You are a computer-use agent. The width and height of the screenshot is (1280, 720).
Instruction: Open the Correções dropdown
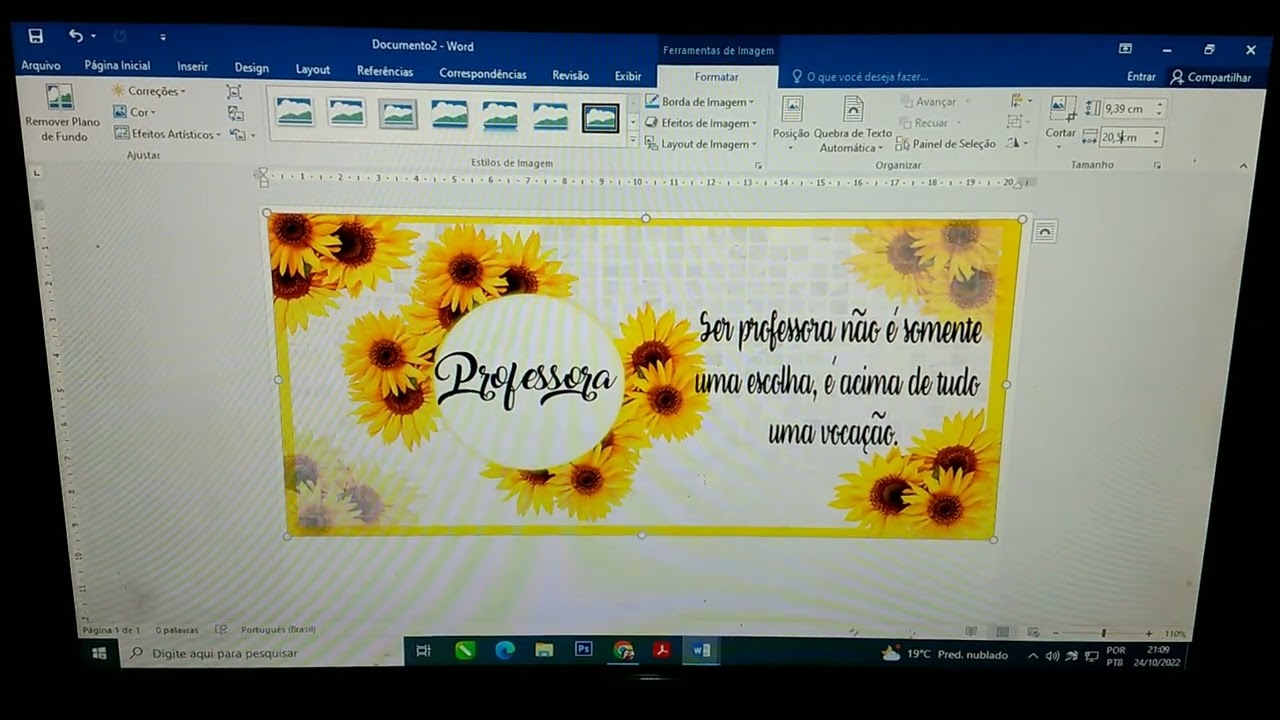[149, 91]
